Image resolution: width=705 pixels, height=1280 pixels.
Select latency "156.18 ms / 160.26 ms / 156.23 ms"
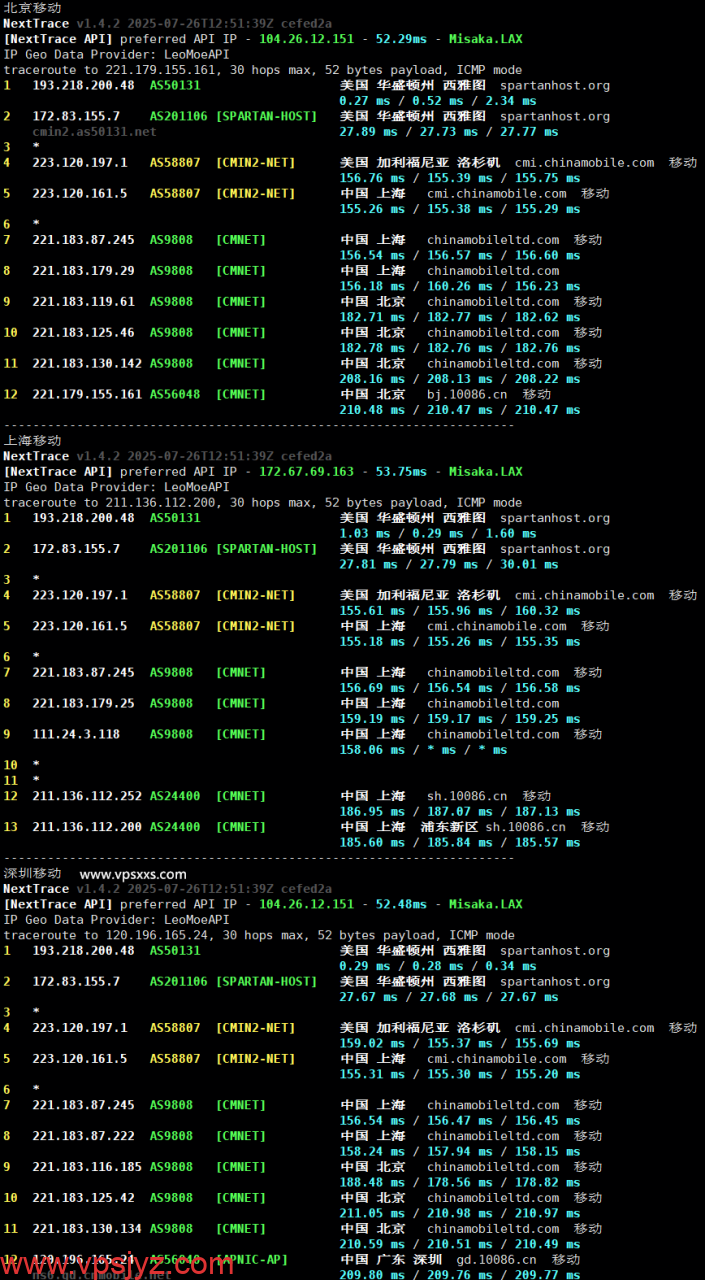click(460, 286)
